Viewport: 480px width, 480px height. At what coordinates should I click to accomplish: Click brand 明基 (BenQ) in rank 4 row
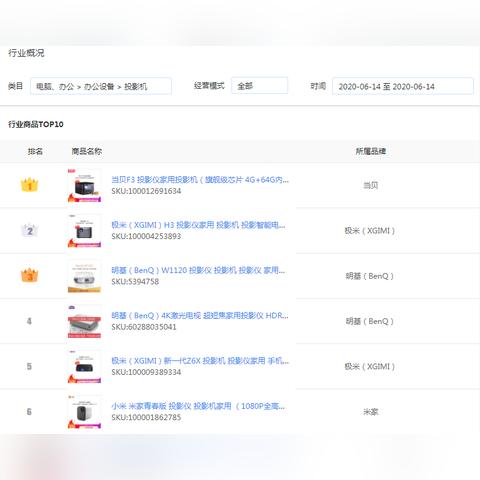369,321
